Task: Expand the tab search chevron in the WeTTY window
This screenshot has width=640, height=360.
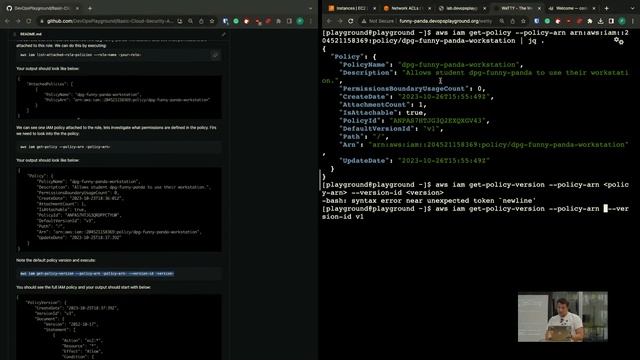Action: tap(632, 8)
